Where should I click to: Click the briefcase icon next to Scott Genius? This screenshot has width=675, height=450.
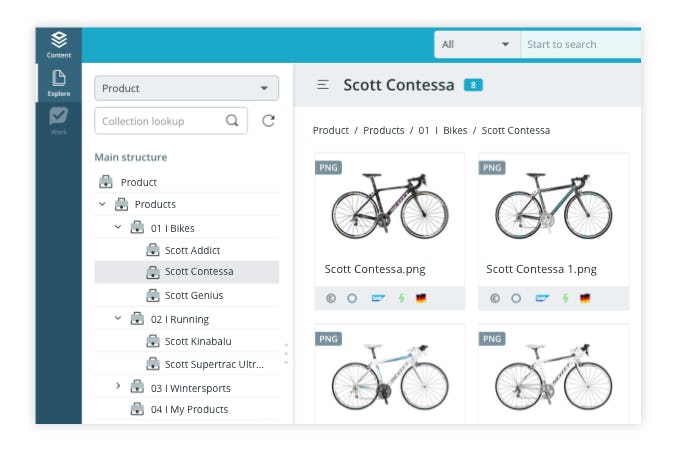tap(153, 295)
